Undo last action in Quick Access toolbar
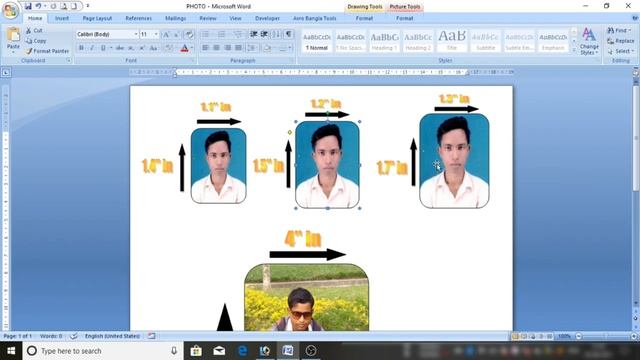 38,6
